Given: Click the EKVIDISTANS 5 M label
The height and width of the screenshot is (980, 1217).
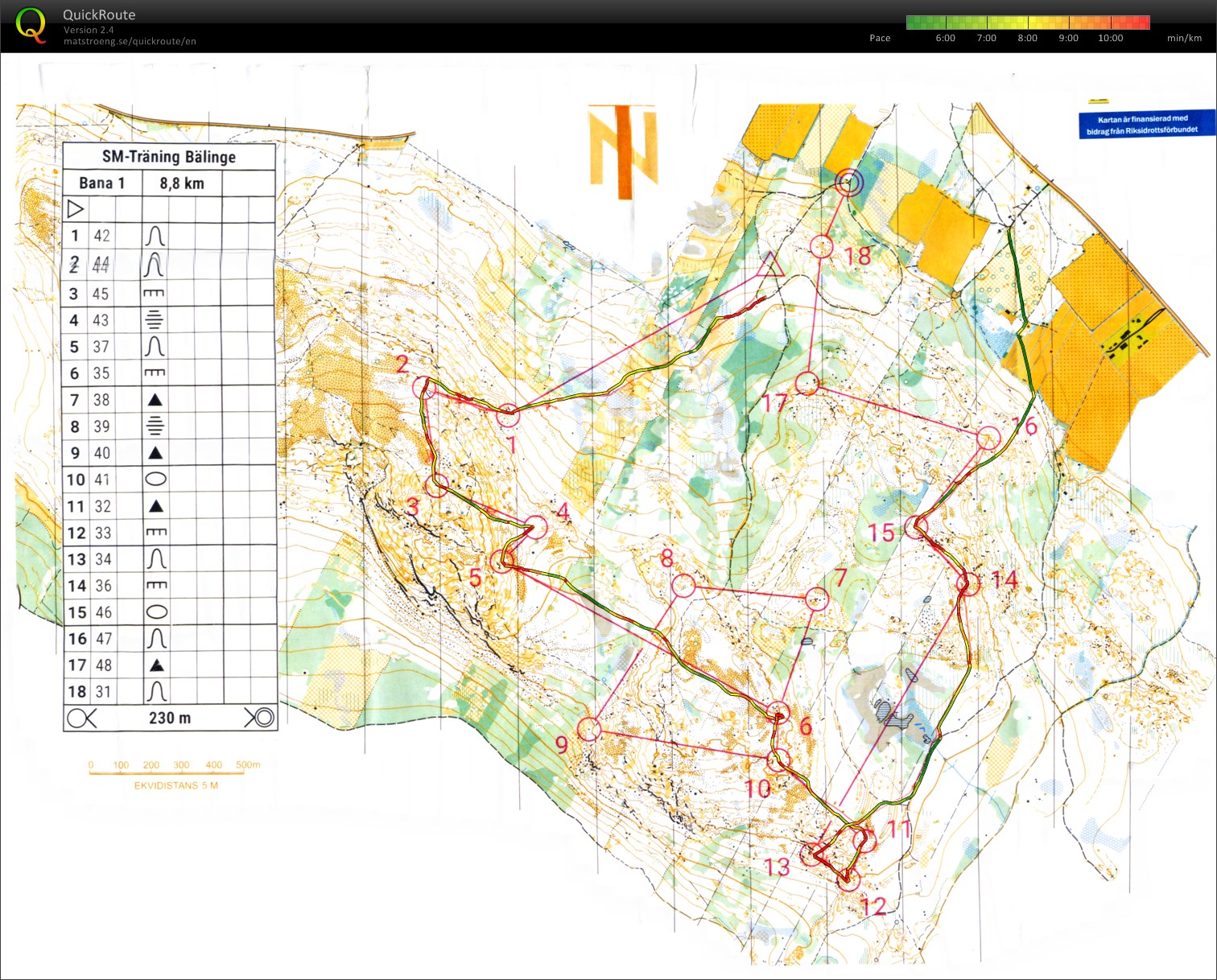Looking at the screenshot, I should click(176, 785).
